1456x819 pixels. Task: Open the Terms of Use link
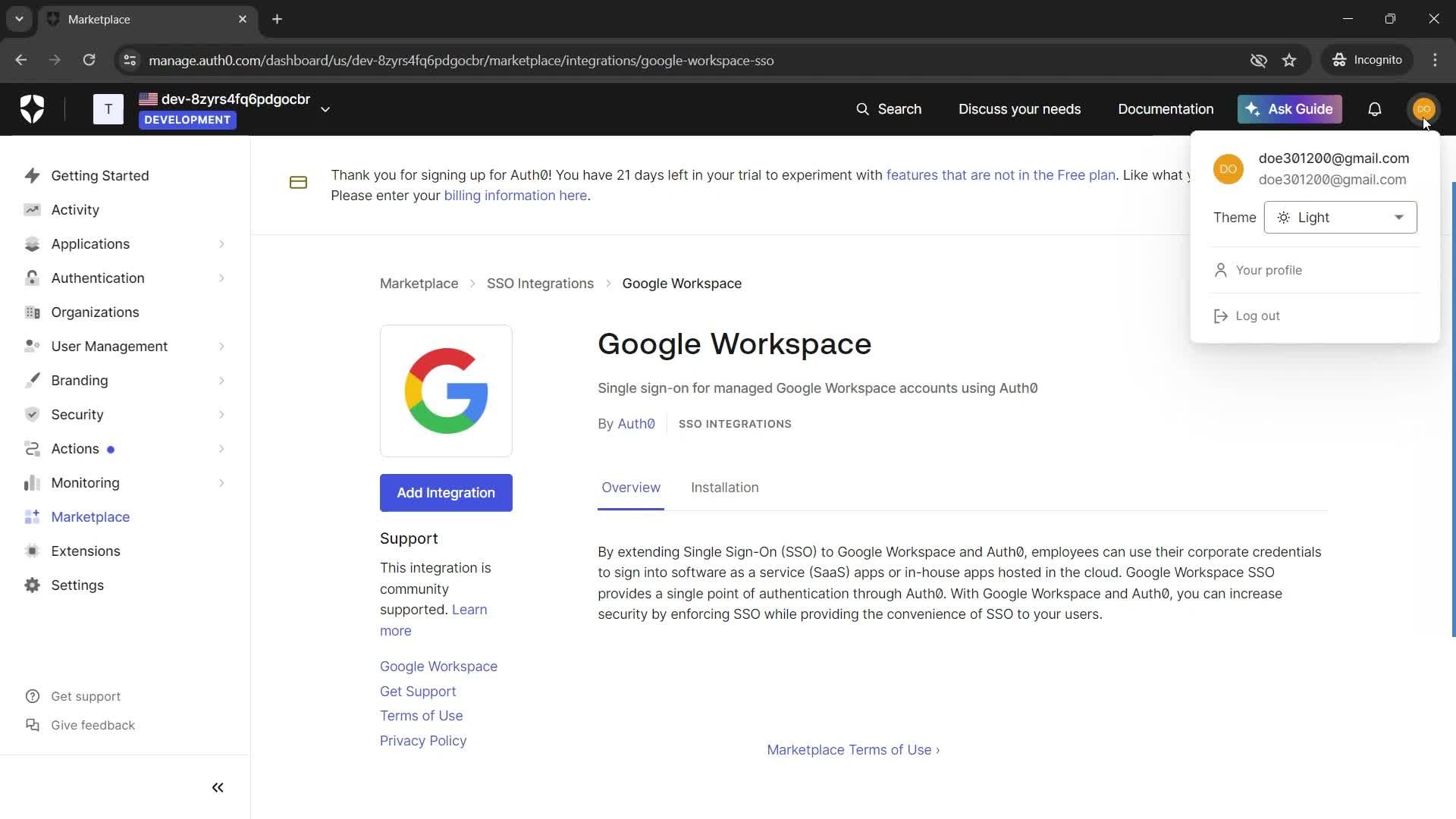click(x=421, y=716)
